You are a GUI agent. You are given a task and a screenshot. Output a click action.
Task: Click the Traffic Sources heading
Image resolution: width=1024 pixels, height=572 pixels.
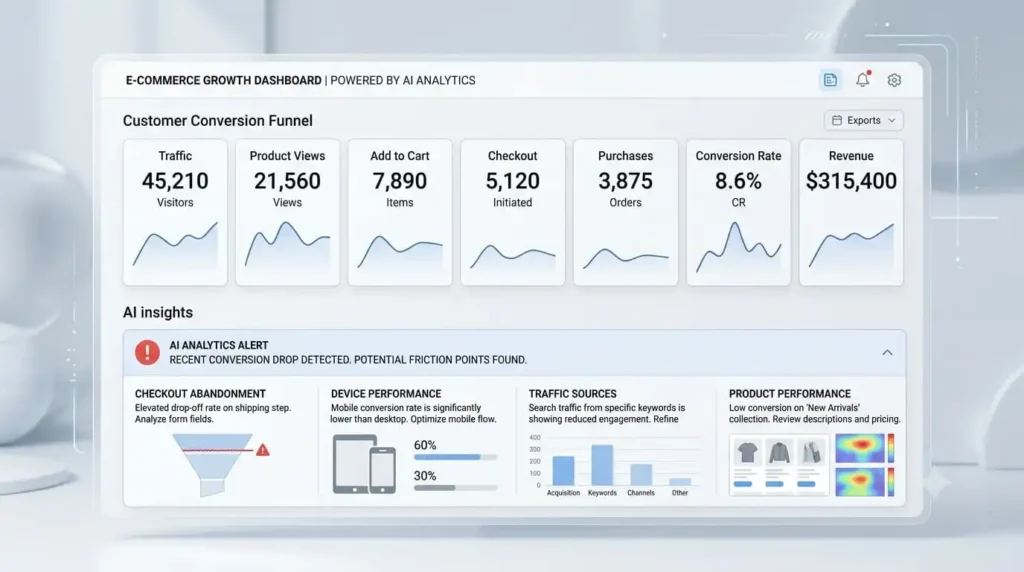point(573,394)
